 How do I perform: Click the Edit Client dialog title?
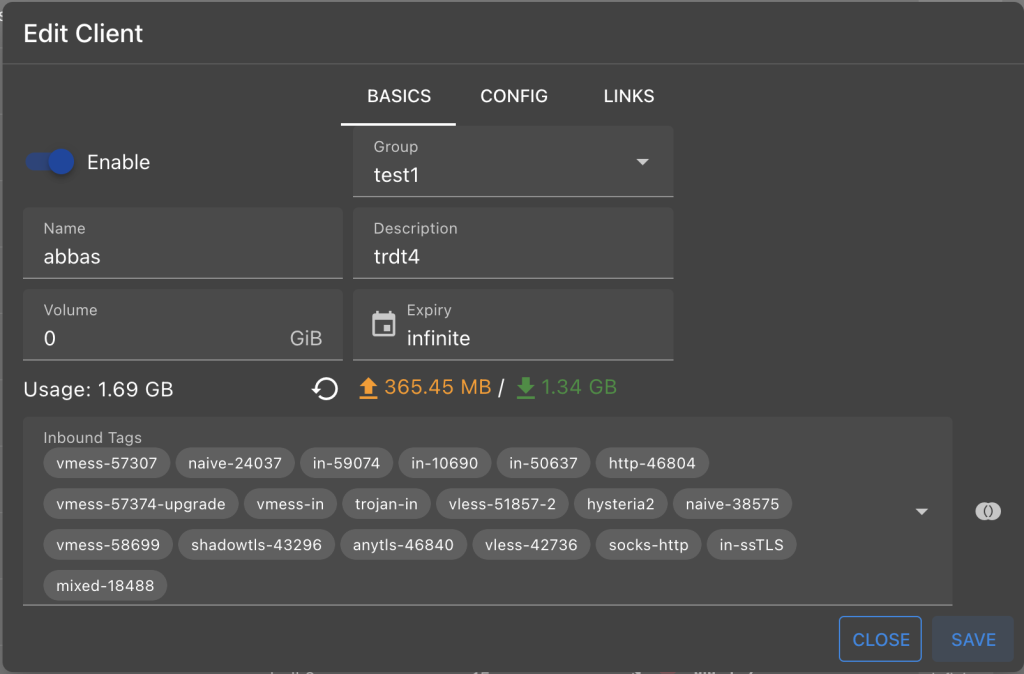coord(83,33)
